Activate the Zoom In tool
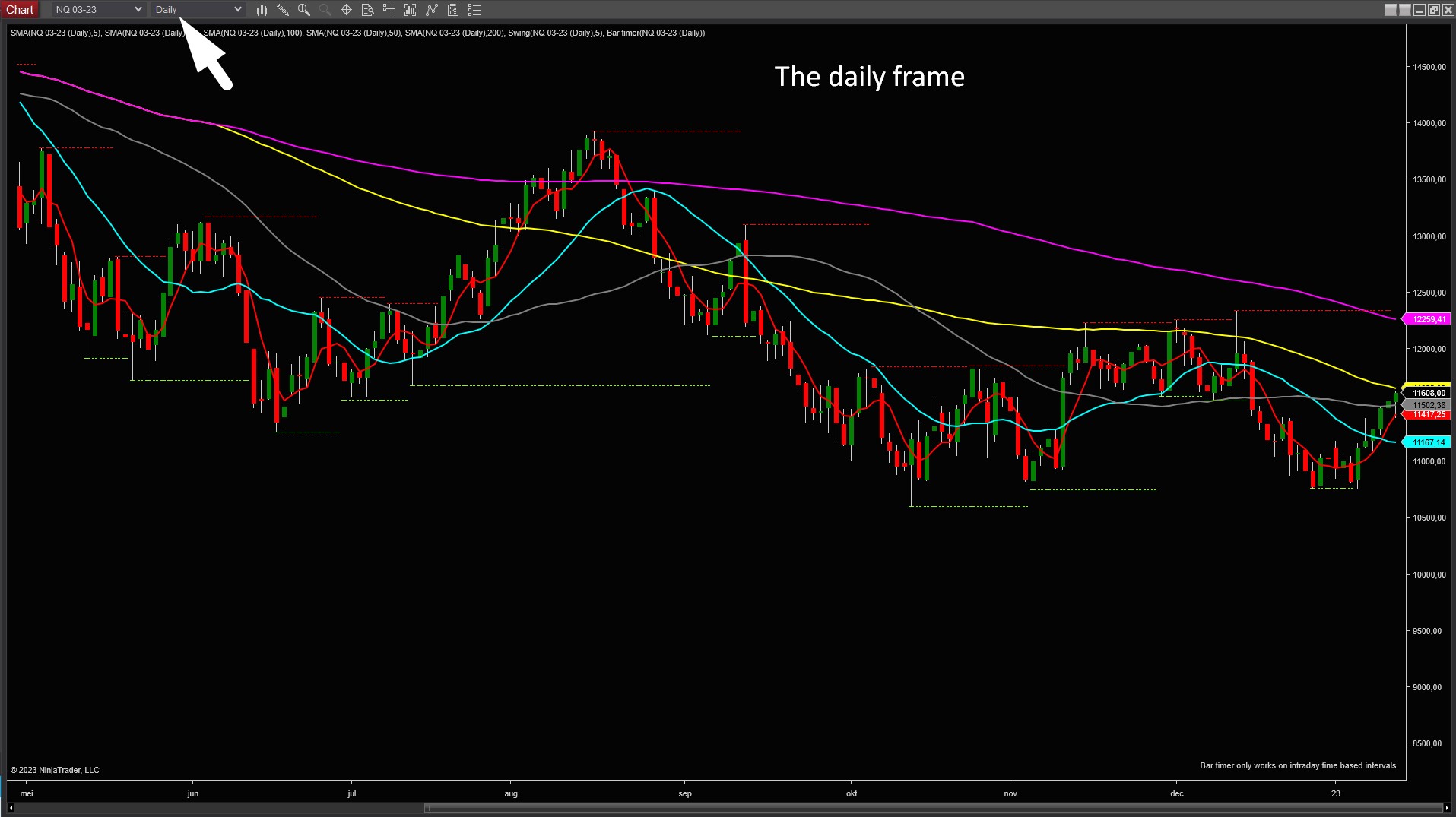Screen dimensions: 1456x817 (x=303, y=10)
